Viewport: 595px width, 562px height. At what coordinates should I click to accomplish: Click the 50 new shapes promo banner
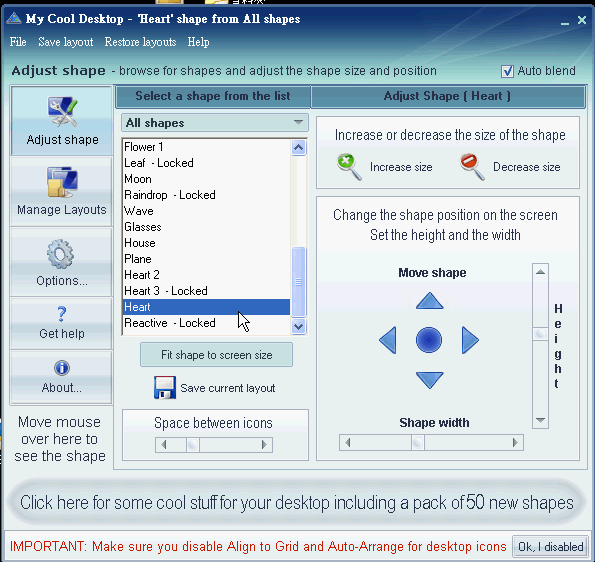click(297, 503)
